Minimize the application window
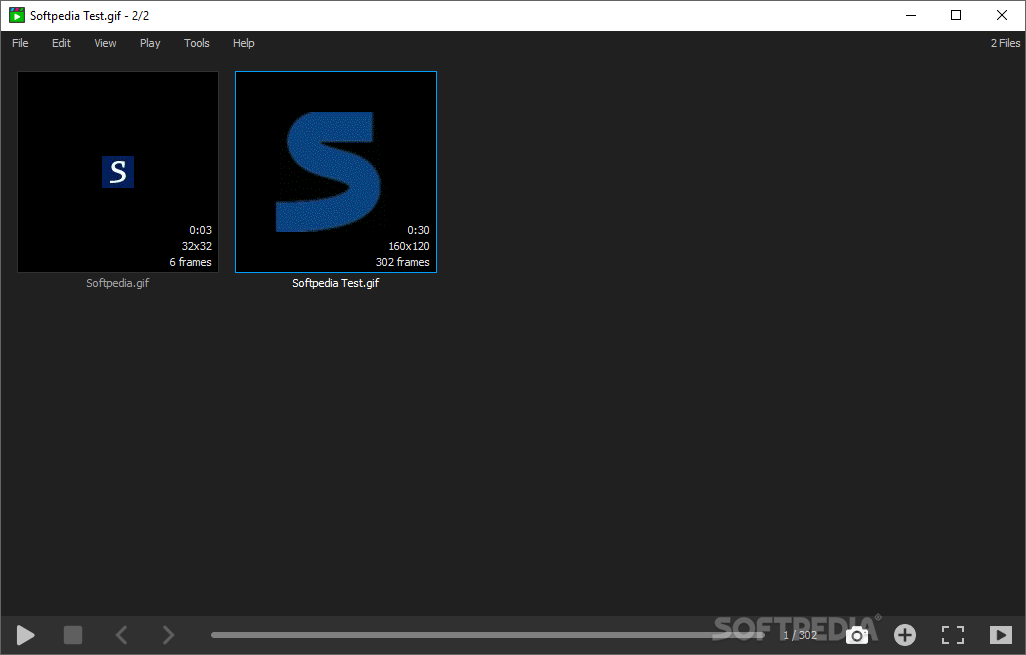This screenshot has height=655, width=1026. click(911, 15)
